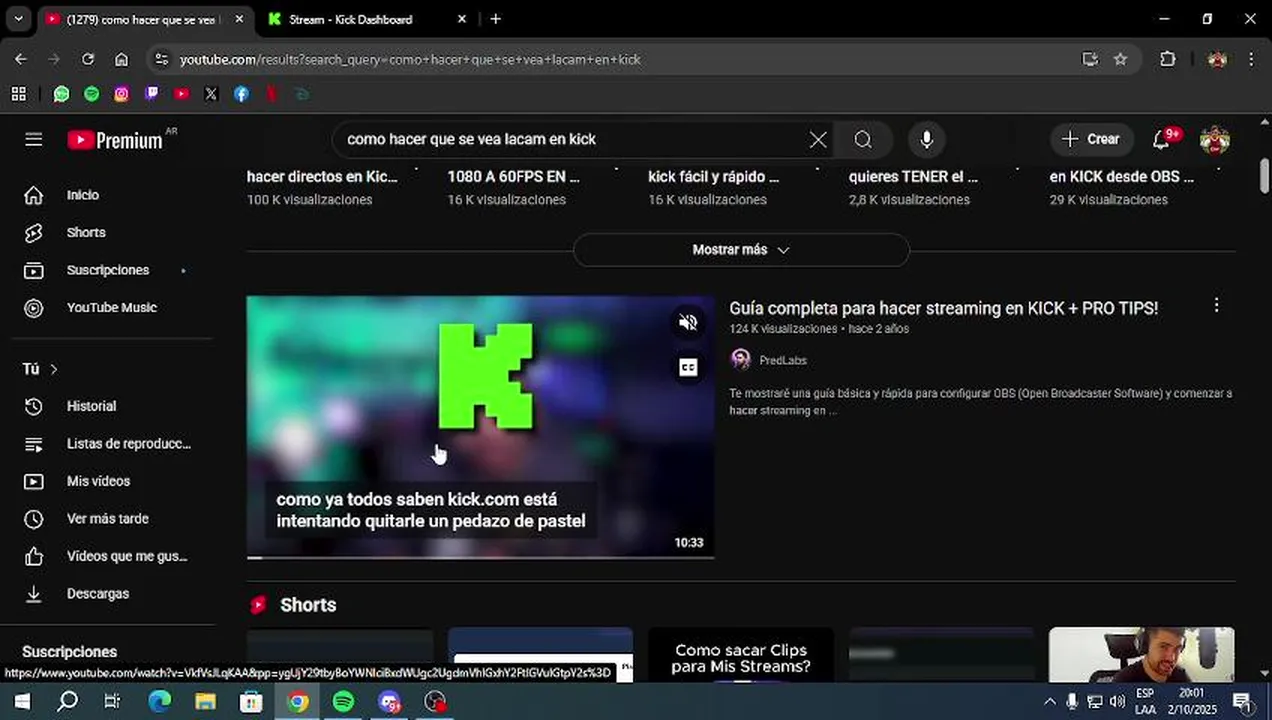Open site information icon in address bar
Viewport: 1272px width, 720px height.
point(161,59)
